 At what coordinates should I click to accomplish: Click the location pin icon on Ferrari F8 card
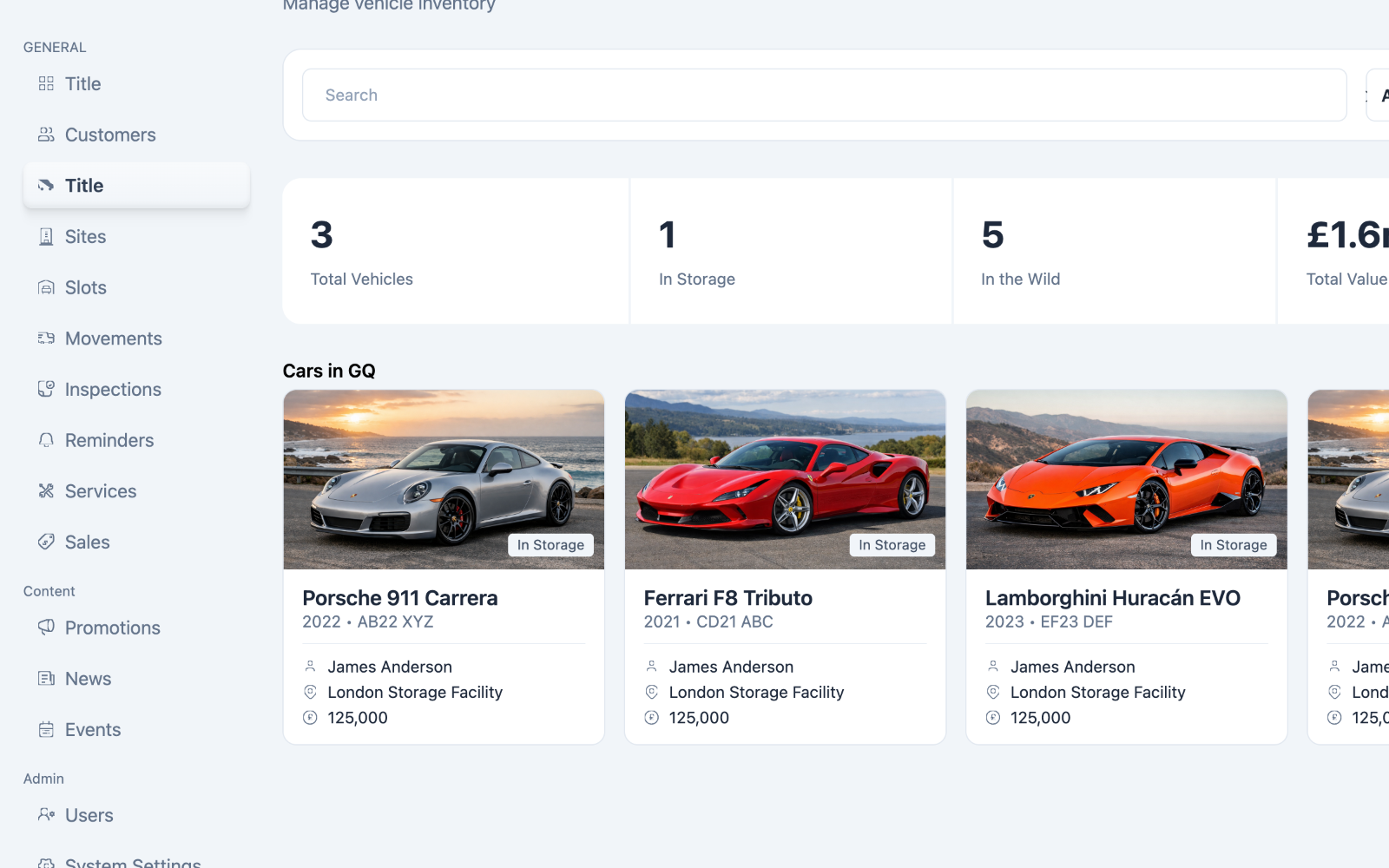click(x=651, y=692)
